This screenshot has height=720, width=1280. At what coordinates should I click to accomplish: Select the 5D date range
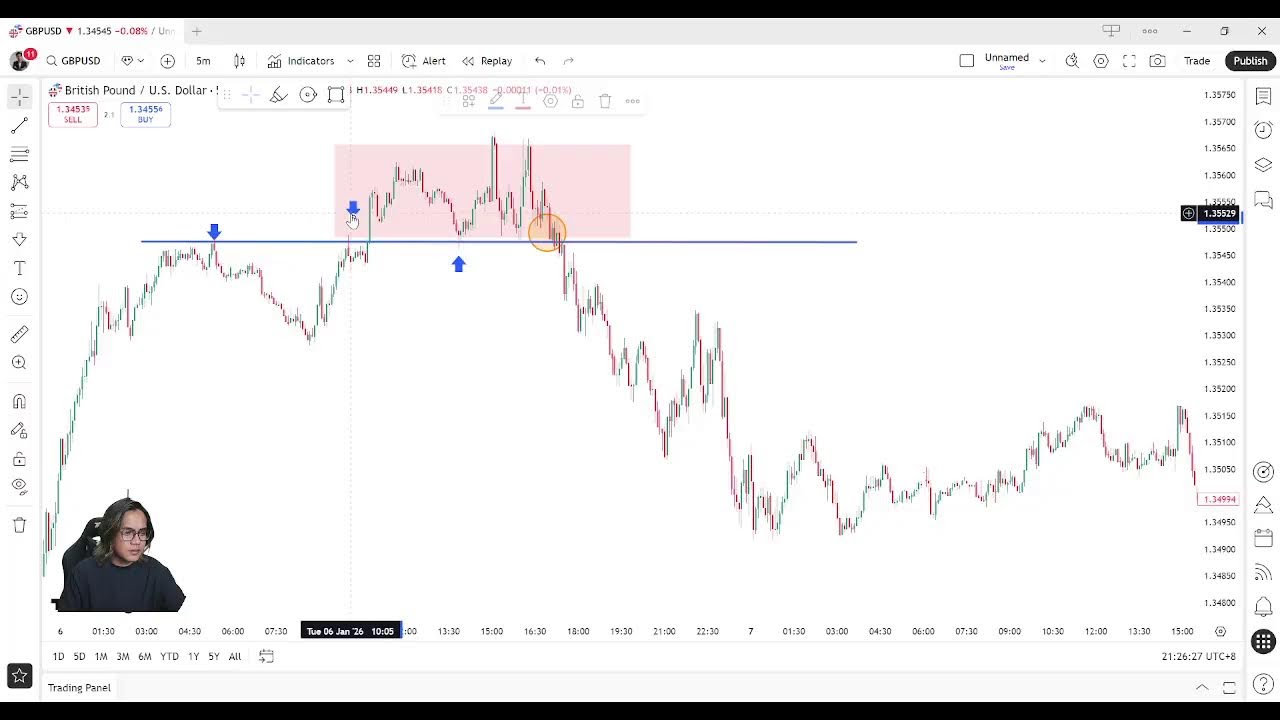click(79, 656)
